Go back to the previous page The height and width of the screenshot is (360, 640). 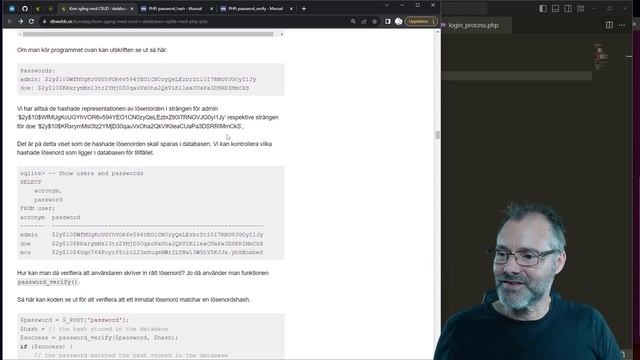tap(10, 21)
